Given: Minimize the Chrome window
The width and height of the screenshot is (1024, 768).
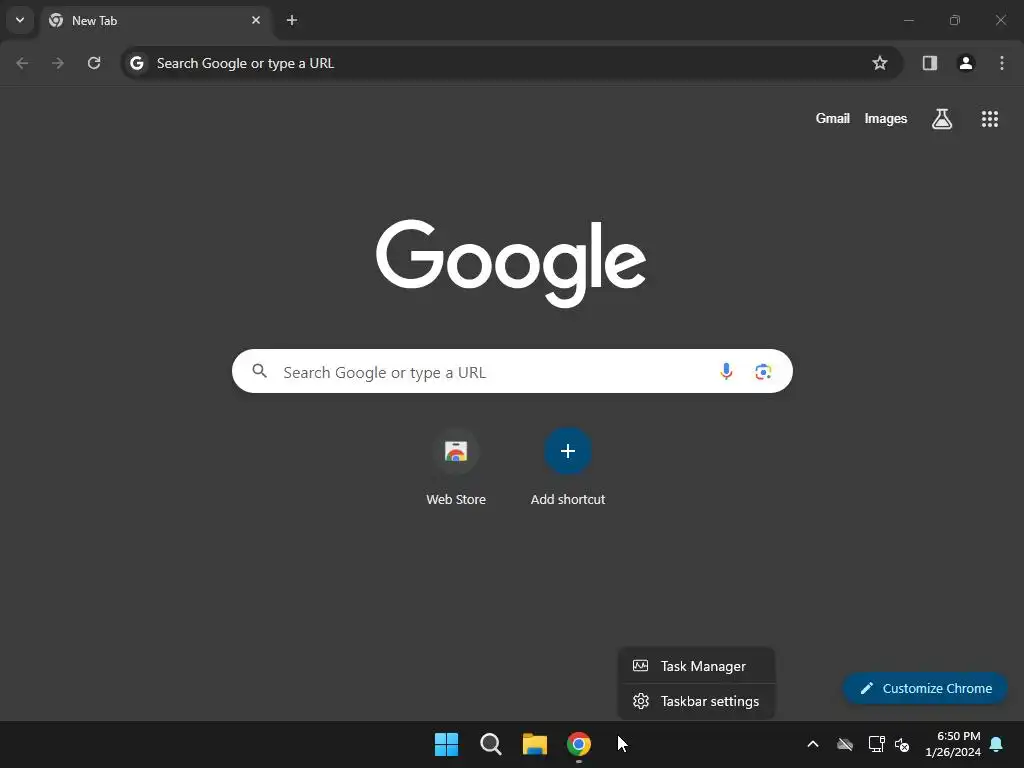Looking at the screenshot, I should click(x=908, y=20).
